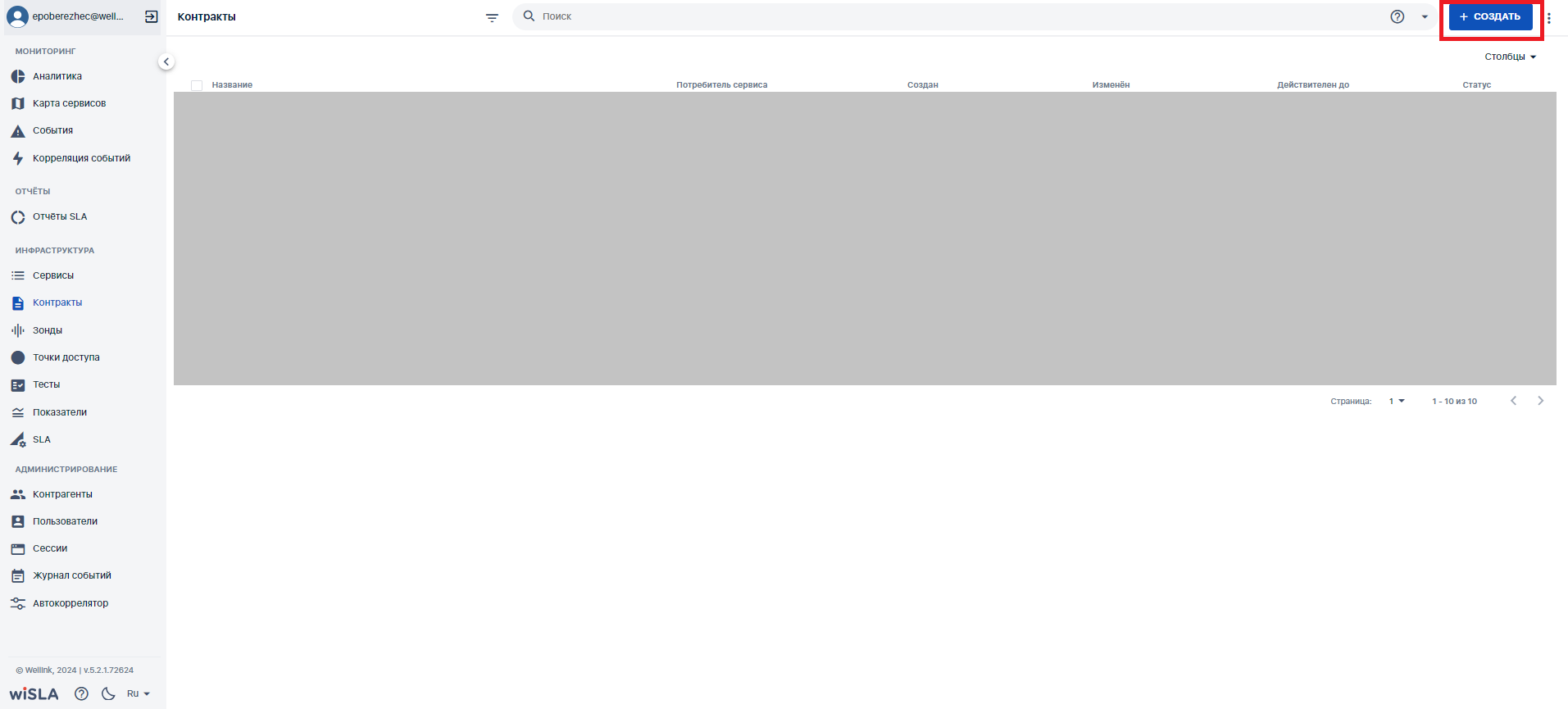Viewport: 1568px width, 709px height.
Task: Open the filter icon beside search
Action: coord(492,17)
